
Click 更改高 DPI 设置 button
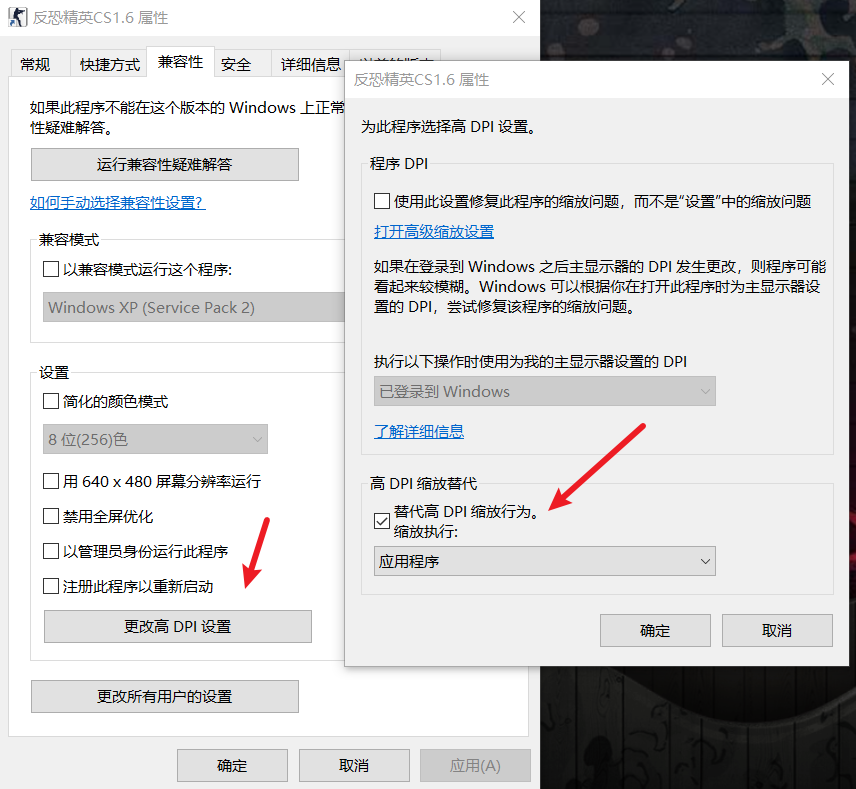click(178, 626)
